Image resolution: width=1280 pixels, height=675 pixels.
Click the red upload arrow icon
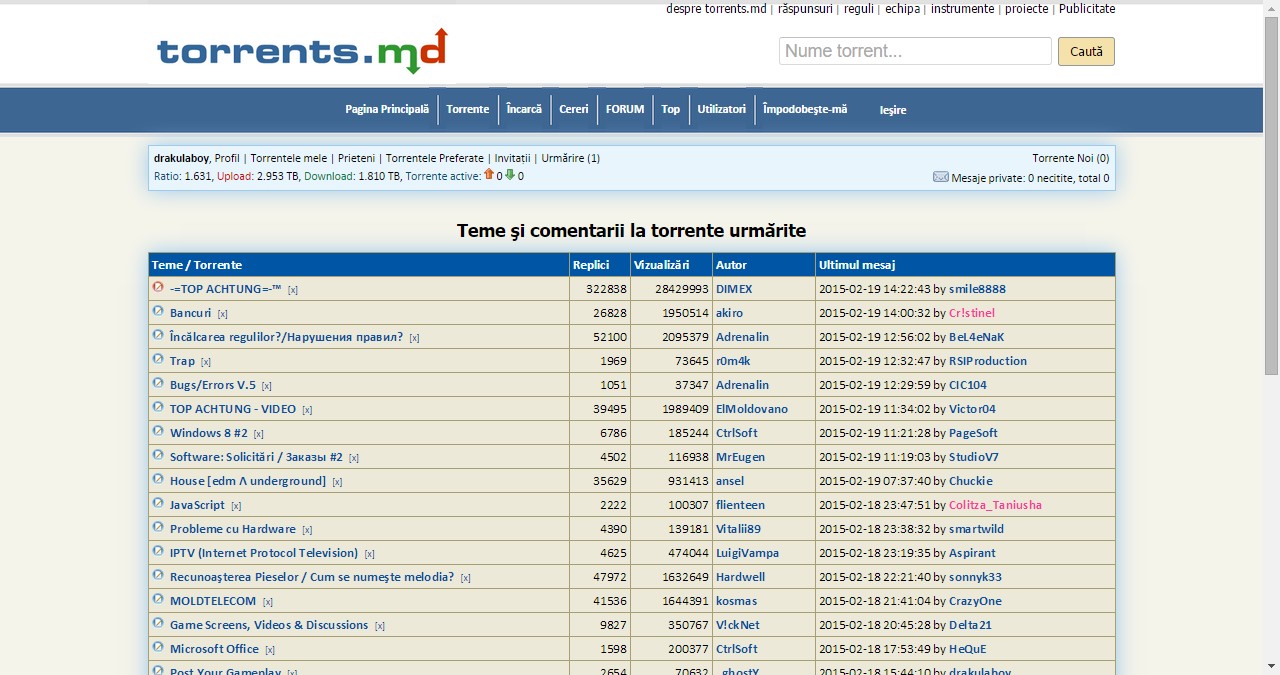coord(489,175)
